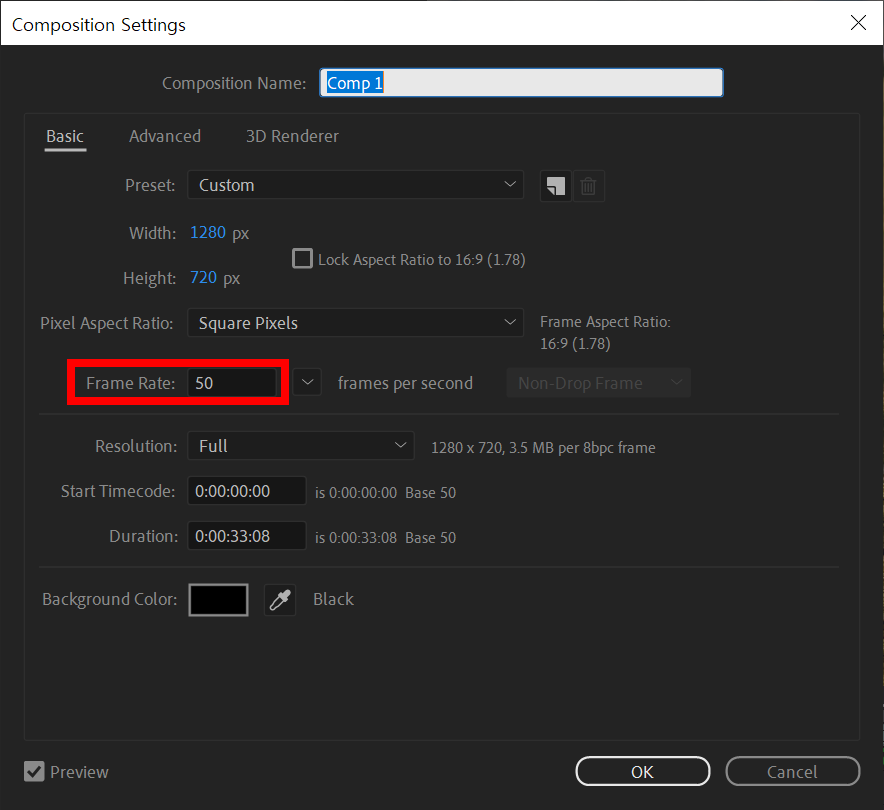This screenshot has height=810, width=884.
Task: Toggle the Preview checkbox
Action: coord(34,772)
